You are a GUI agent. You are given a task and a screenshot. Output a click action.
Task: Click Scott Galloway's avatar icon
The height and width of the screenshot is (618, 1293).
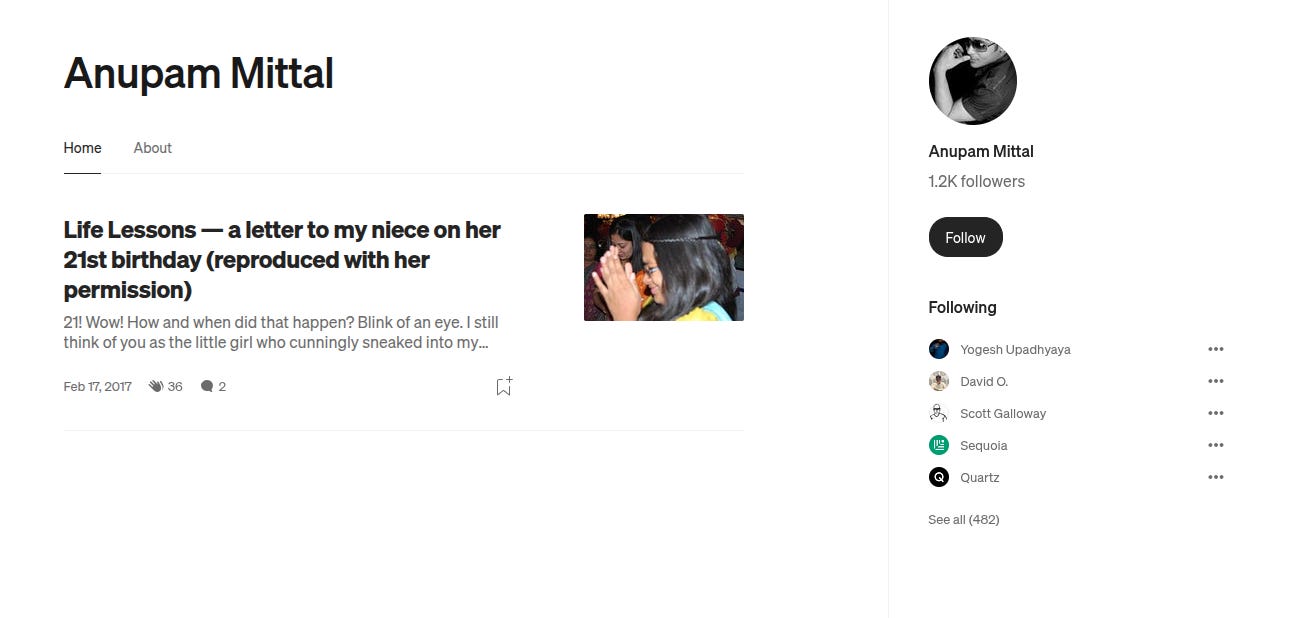coord(938,413)
